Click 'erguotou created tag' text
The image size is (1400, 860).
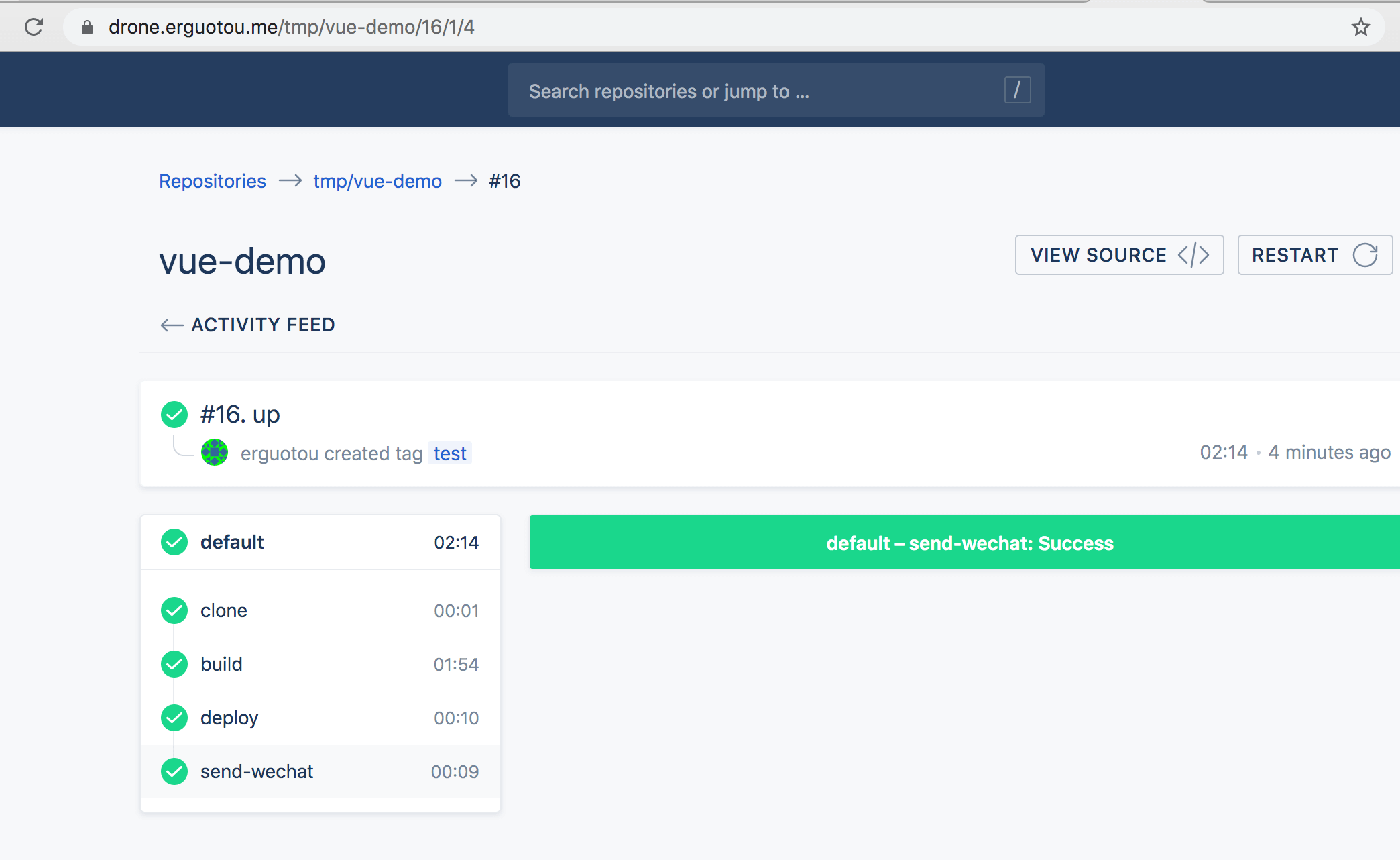(x=331, y=453)
